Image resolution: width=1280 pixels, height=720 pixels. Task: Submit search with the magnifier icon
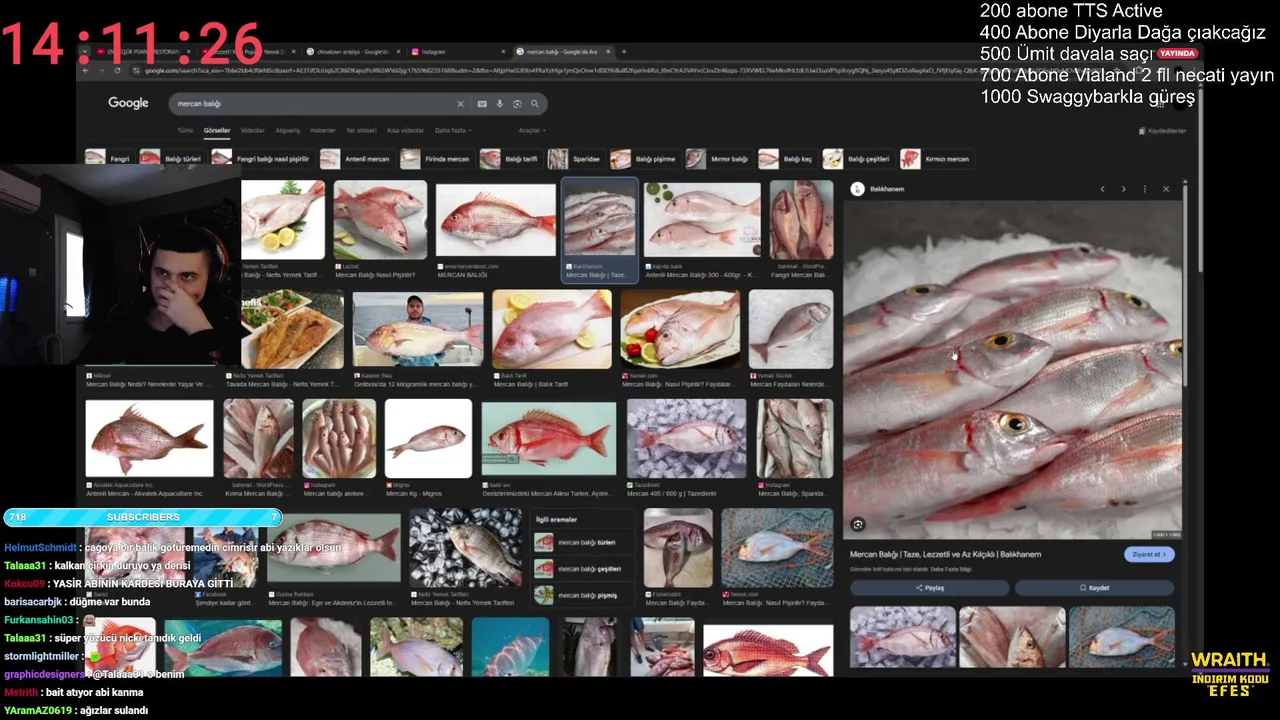click(535, 104)
